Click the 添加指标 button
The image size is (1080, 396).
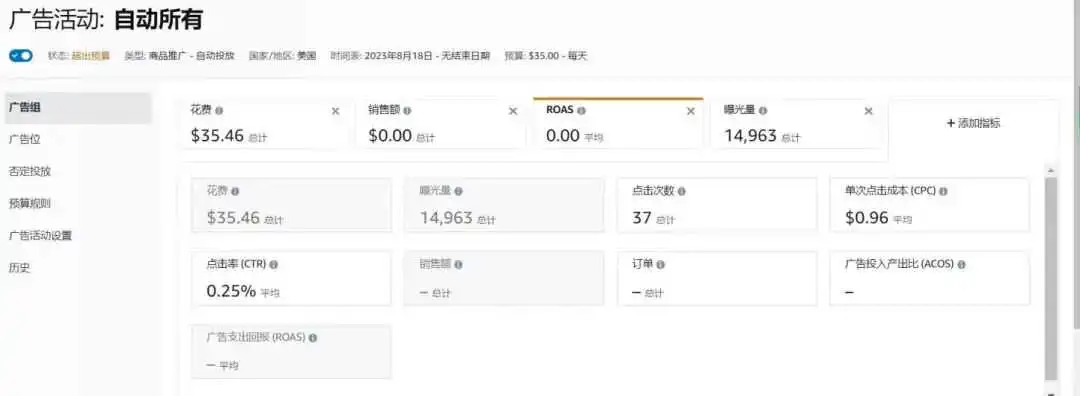pyautogui.click(x=973, y=123)
